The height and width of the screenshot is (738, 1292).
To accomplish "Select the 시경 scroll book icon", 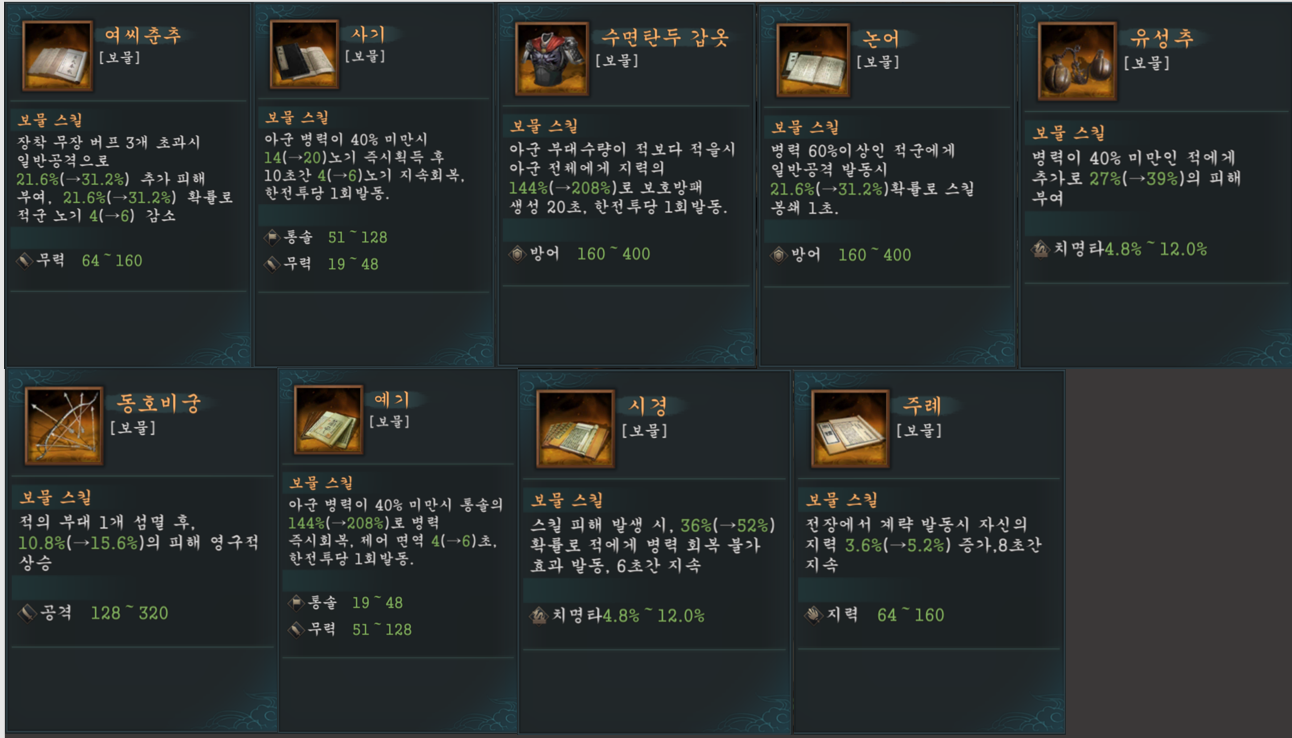I will (x=574, y=425).
